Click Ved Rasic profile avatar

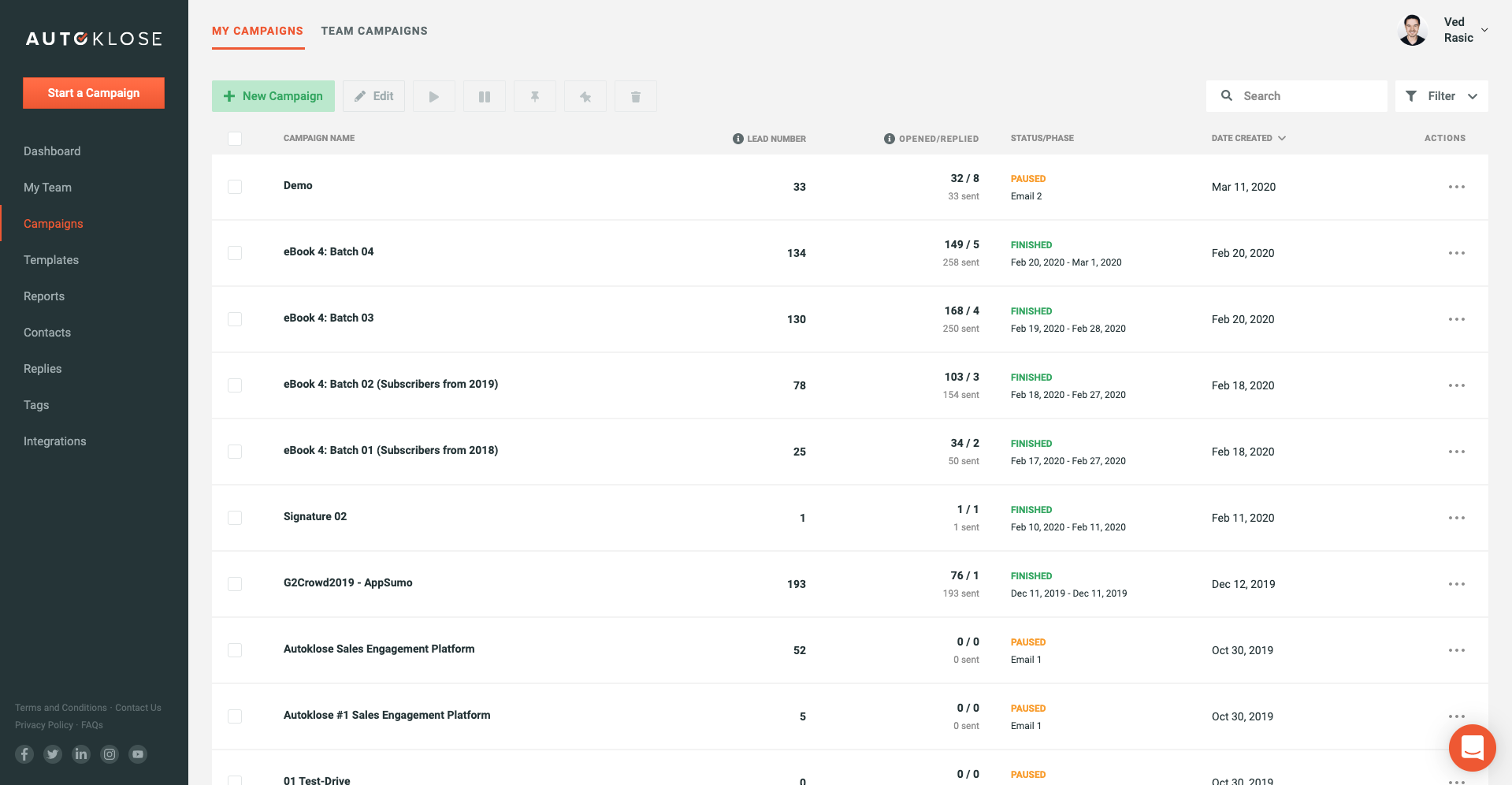click(1413, 30)
